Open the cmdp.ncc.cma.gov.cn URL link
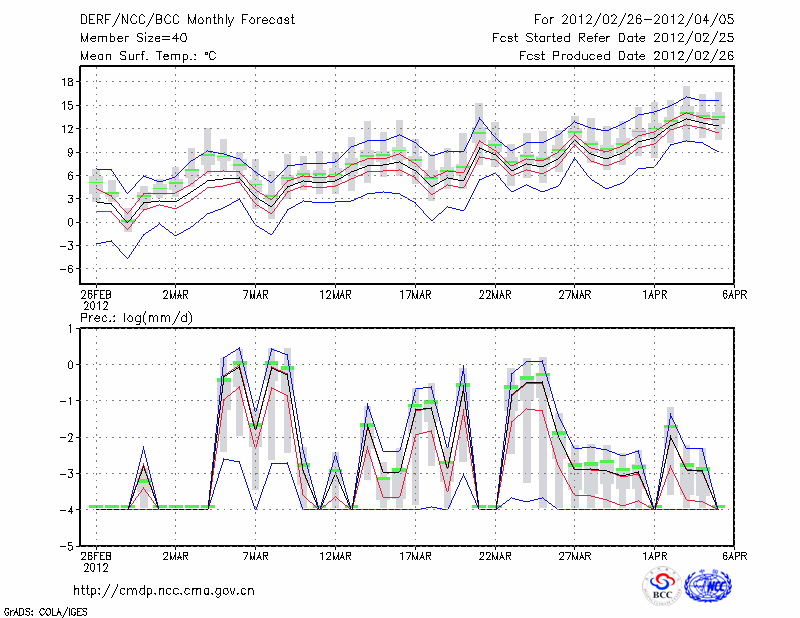Screen dimensions: 800x618 165,591
